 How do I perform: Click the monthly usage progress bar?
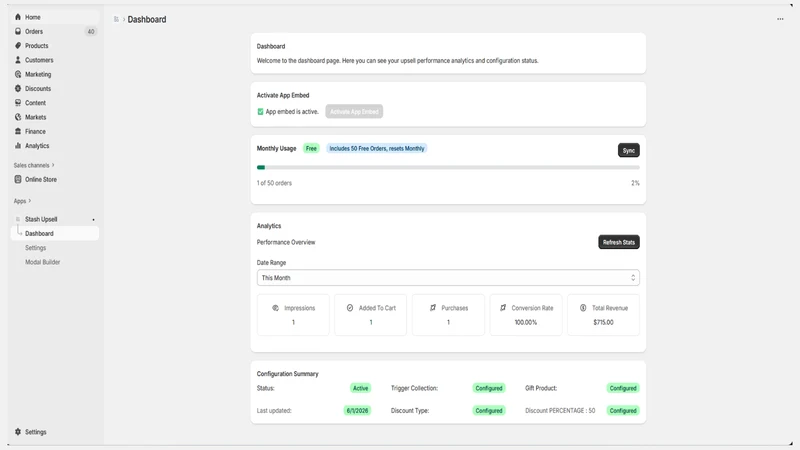pyautogui.click(x=448, y=167)
